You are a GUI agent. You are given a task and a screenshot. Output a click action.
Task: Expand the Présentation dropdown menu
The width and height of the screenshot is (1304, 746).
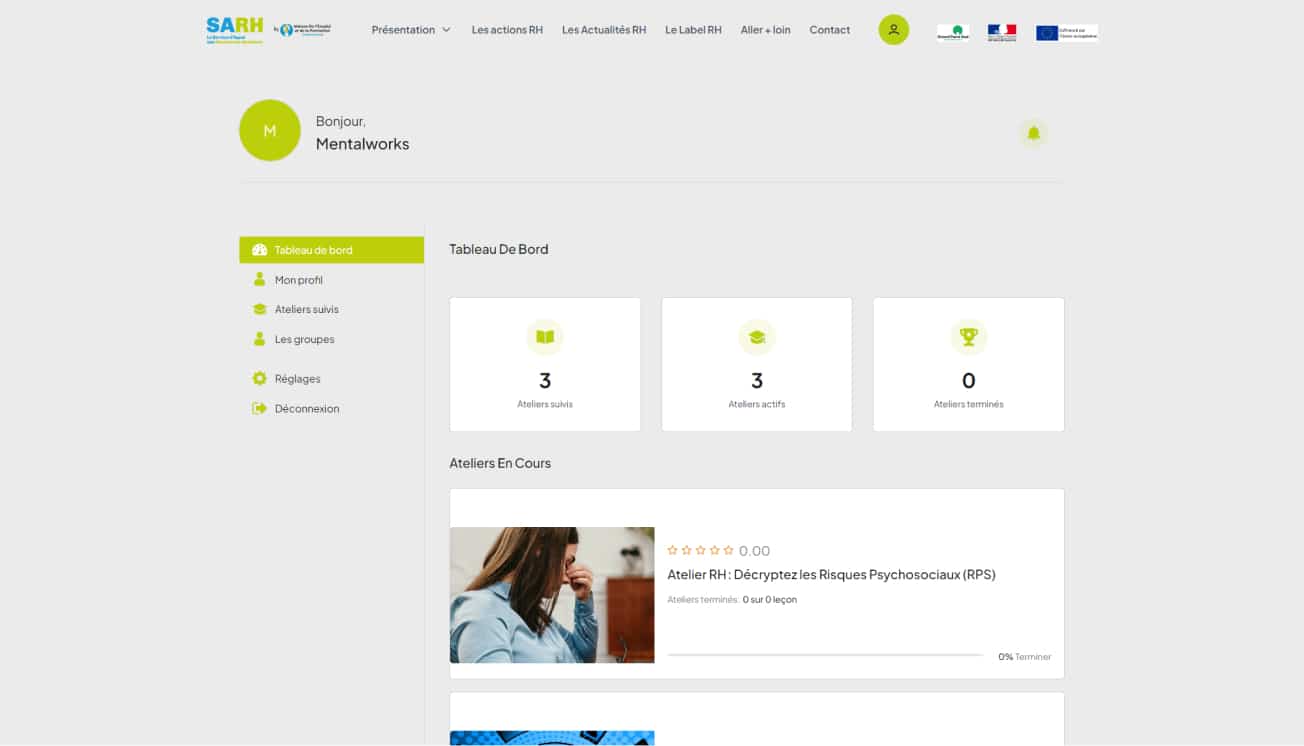411,30
